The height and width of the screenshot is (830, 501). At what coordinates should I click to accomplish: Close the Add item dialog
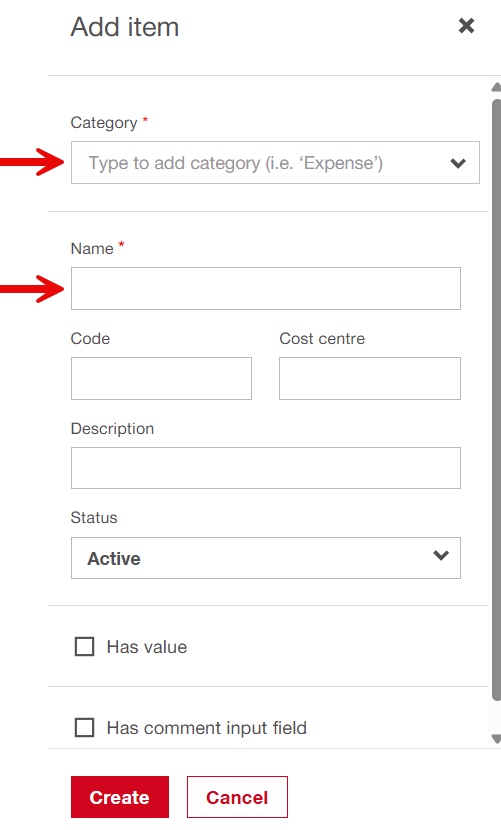[466, 25]
